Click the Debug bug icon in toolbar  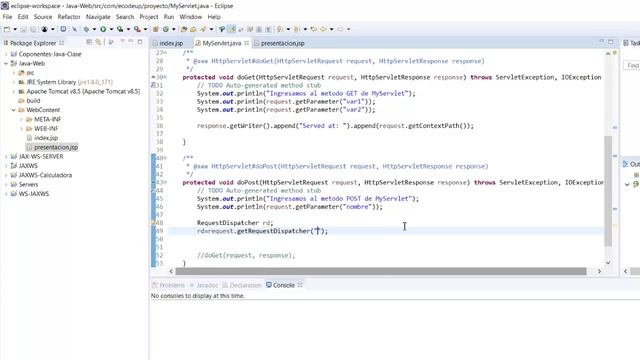pyautogui.click(x=86, y=29)
